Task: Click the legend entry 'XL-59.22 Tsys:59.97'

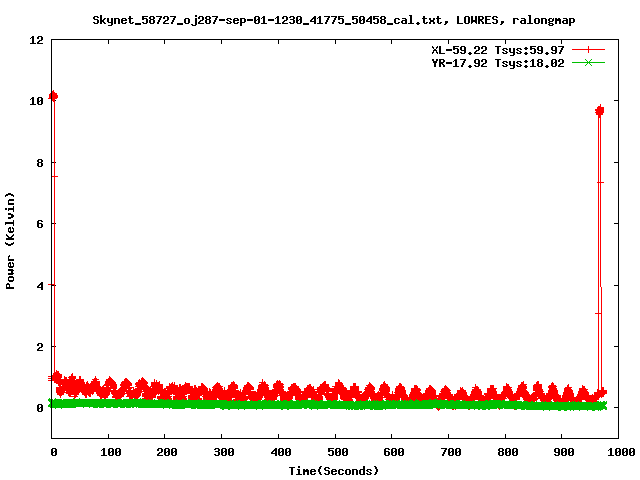Action: pyautogui.click(x=498, y=50)
